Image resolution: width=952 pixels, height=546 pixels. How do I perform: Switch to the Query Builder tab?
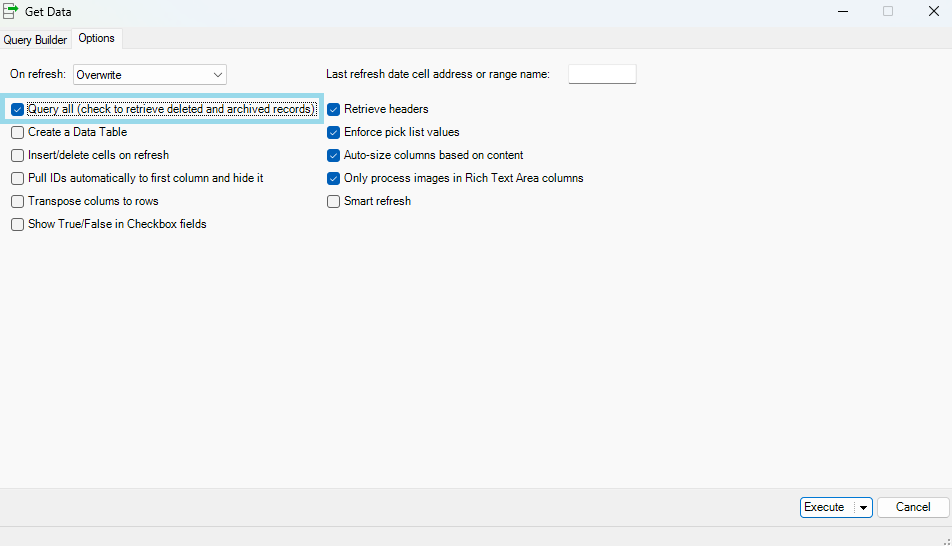(36, 40)
